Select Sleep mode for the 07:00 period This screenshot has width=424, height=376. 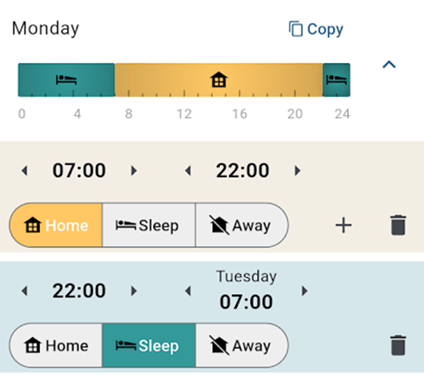[149, 225]
